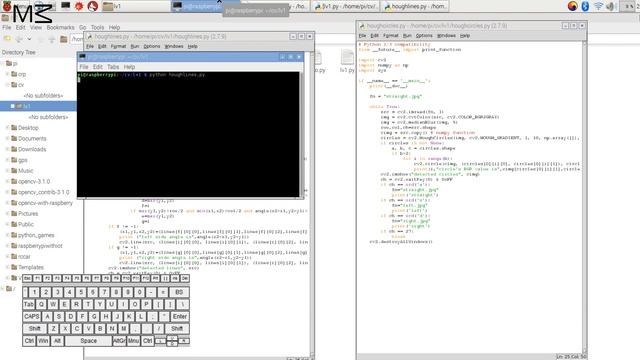Expand the crp folder in the directory tree
The width and height of the screenshot is (640, 360).
[x=7, y=74]
